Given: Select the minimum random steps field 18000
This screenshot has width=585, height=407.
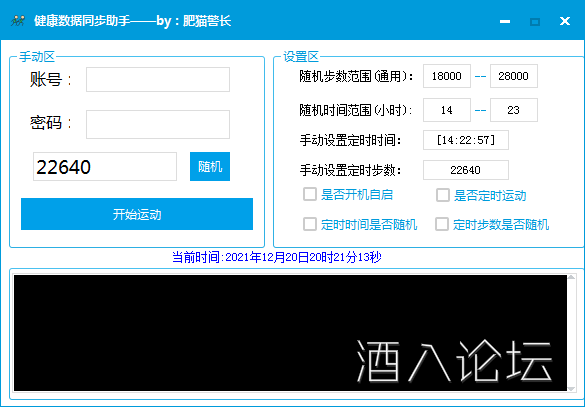Looking at the screenshot, I should (447, 76).
